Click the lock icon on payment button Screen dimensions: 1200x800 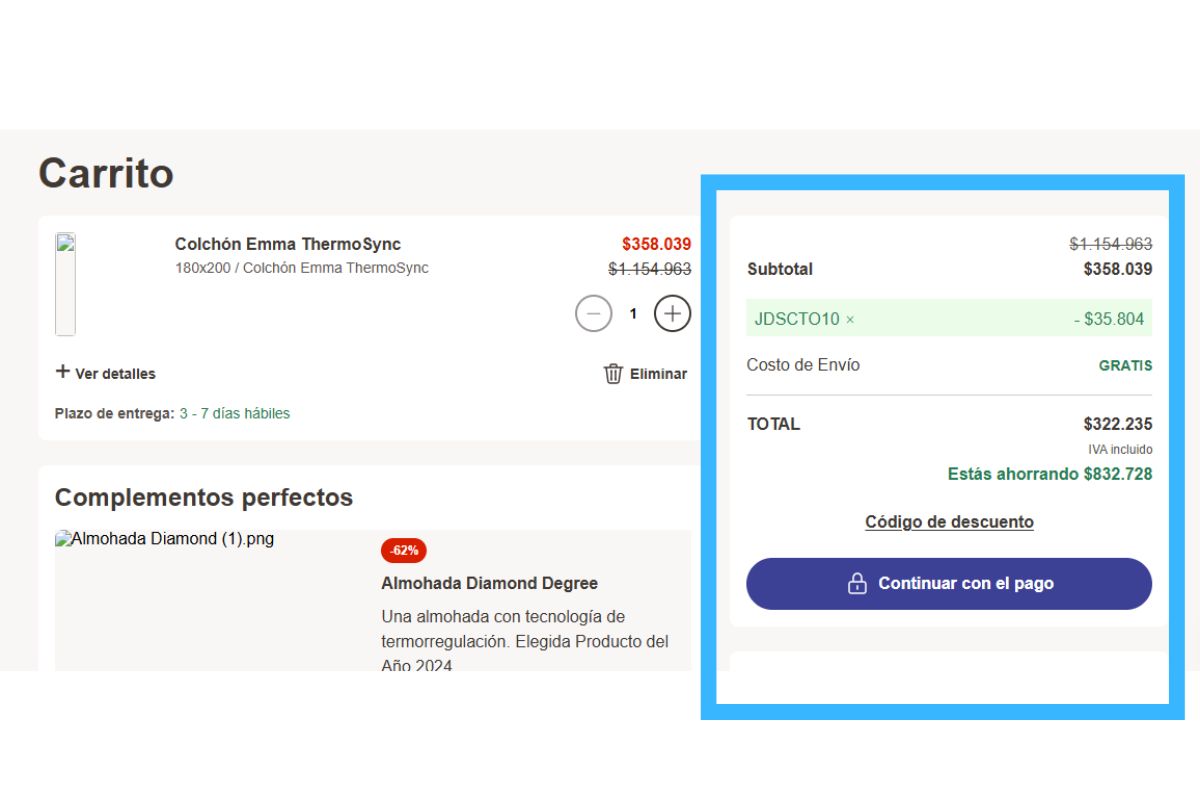coord(857,584)
